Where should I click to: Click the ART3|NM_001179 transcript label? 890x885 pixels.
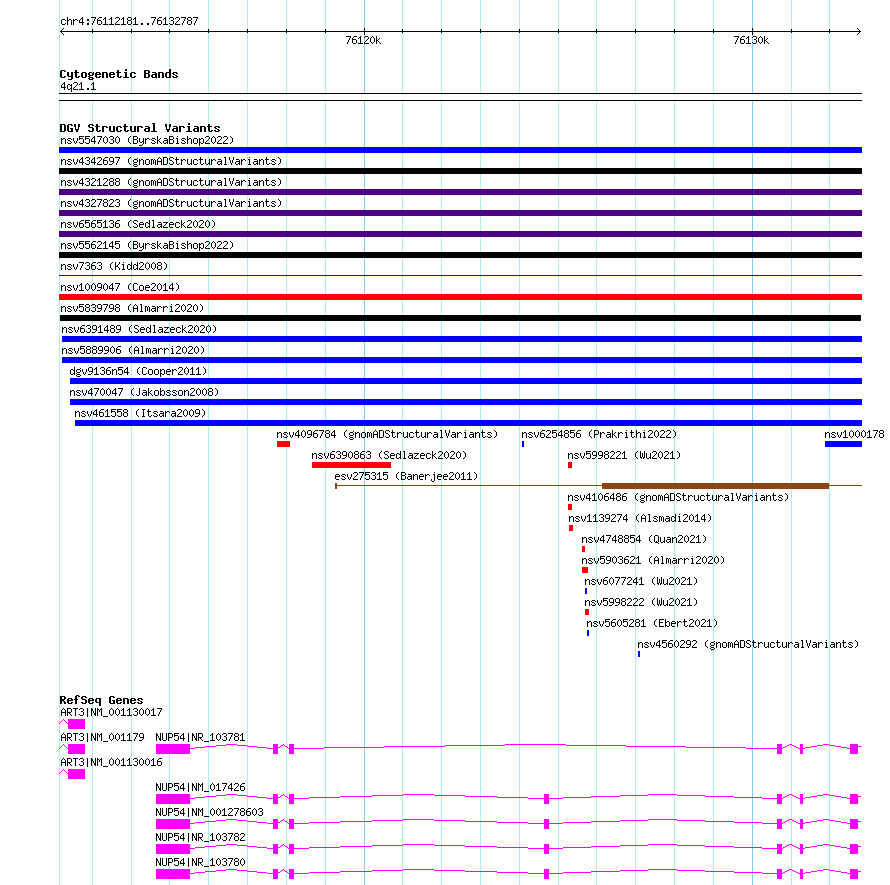point(102,737)
